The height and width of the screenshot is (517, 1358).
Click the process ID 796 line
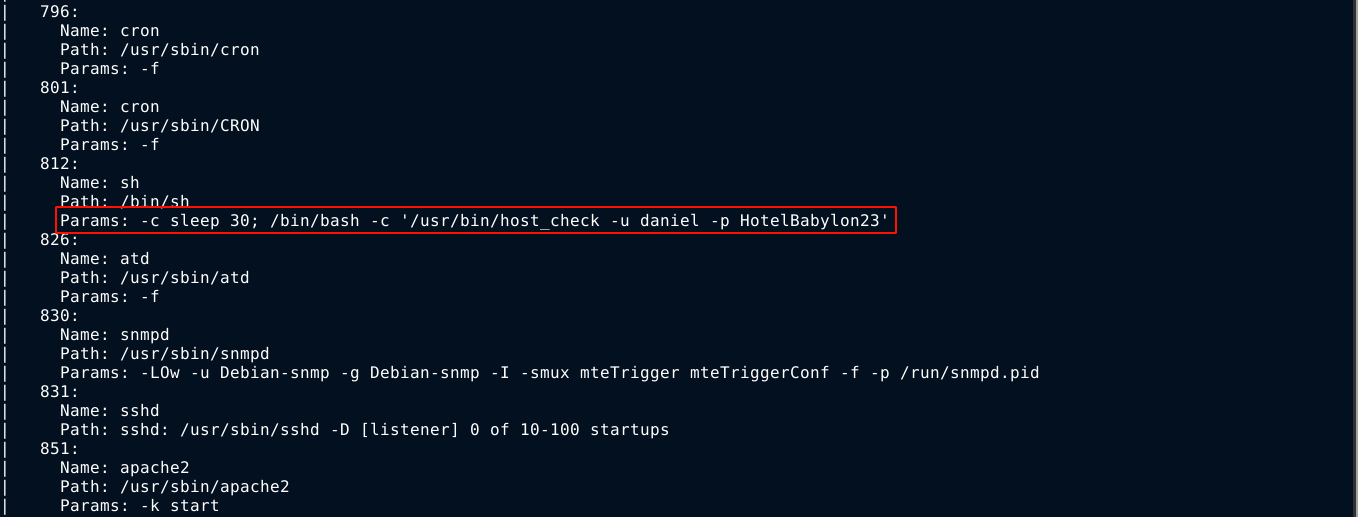(55, 12)
